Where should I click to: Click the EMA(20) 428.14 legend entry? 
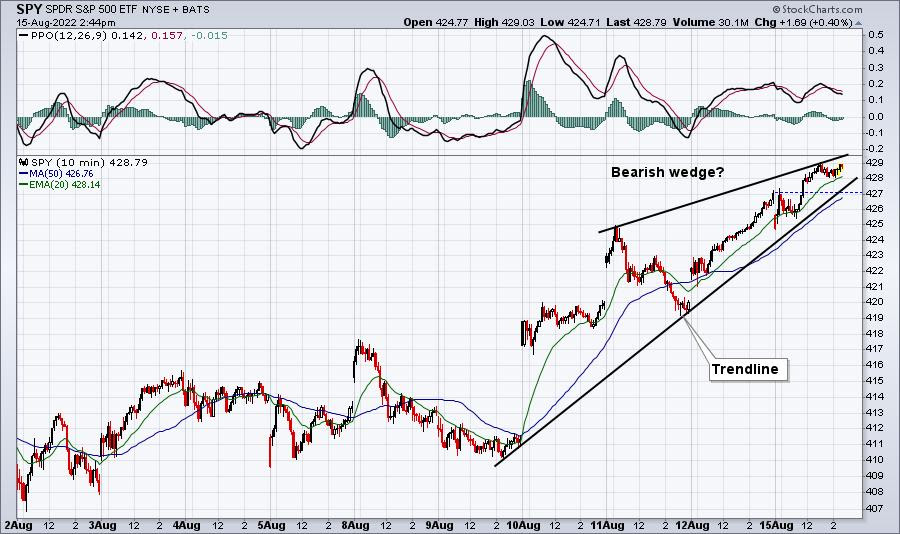(x=65, y=184)
